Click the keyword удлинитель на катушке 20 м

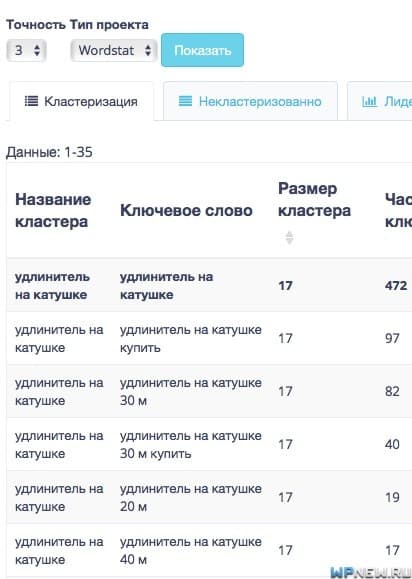(190, 497)
